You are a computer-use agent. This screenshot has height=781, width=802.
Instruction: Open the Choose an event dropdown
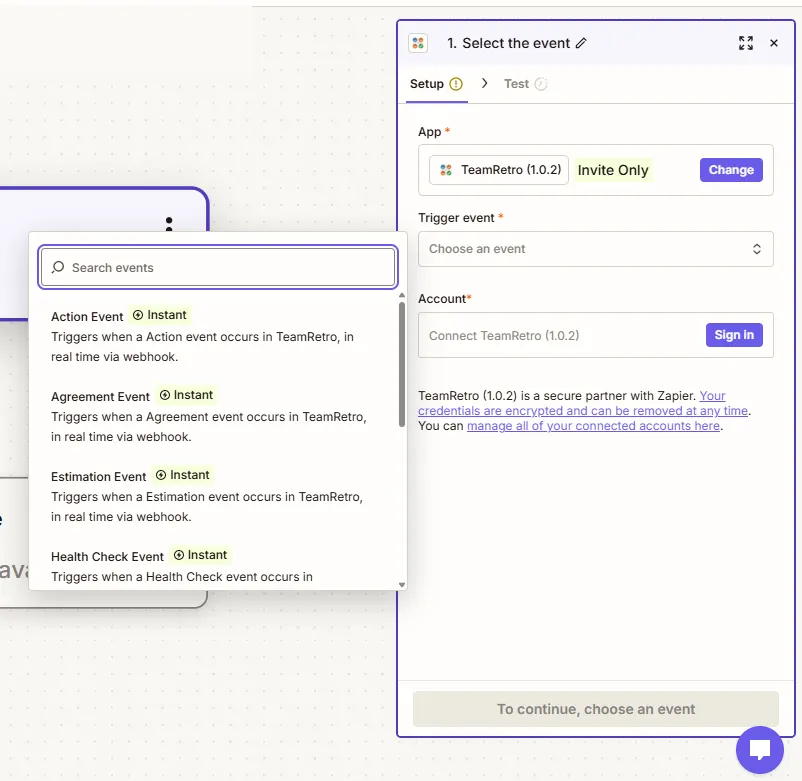pyautogui.click(x=595, y=249)
